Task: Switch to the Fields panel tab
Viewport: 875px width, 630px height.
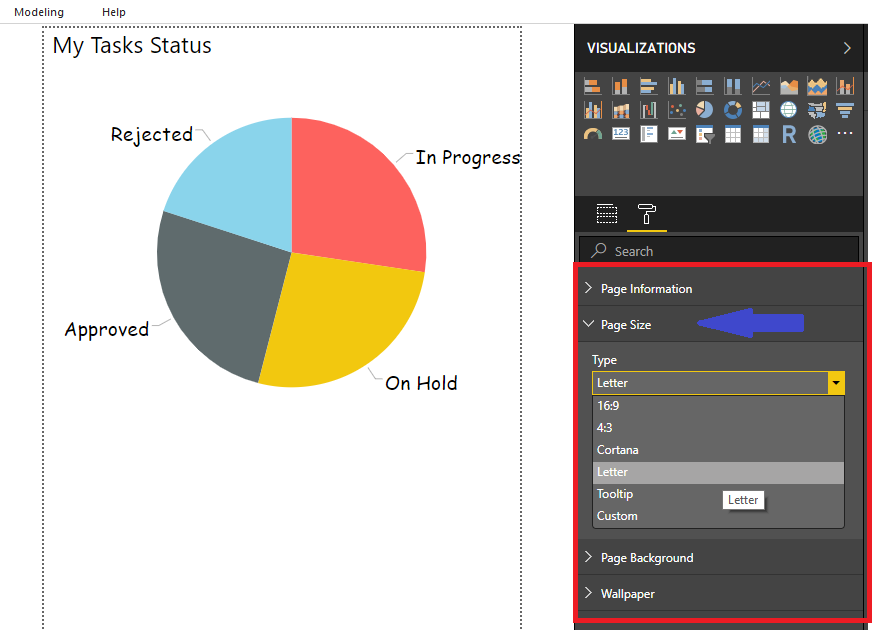Action: pyautogui.click(x=606, y=213)
